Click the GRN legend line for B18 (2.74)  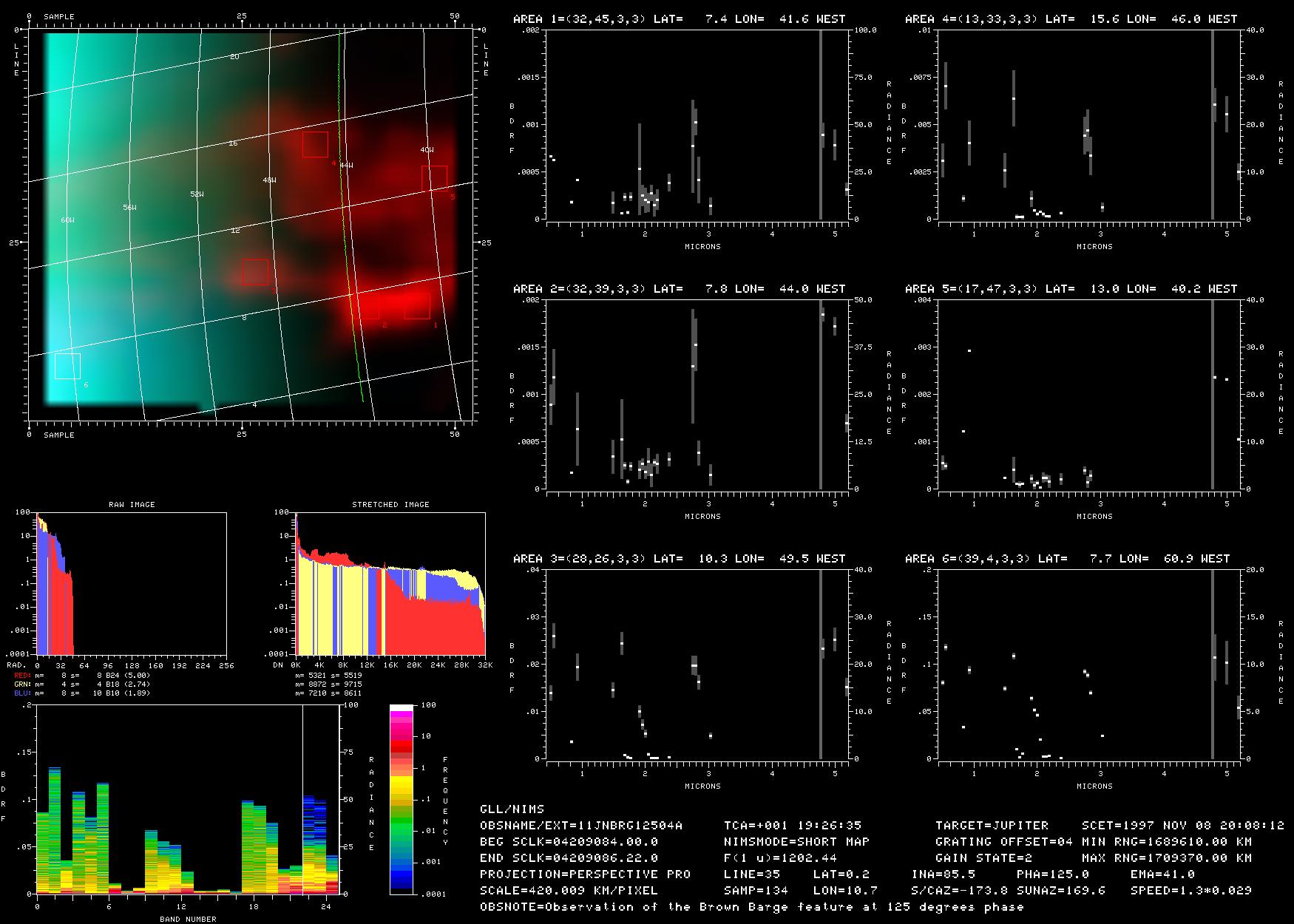[82, 684]
